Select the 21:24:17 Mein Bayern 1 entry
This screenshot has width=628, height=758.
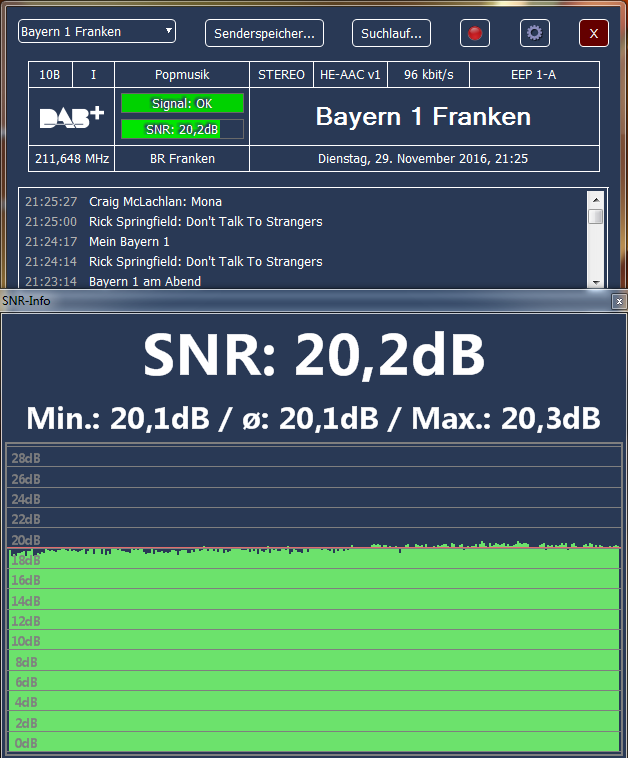129,242
